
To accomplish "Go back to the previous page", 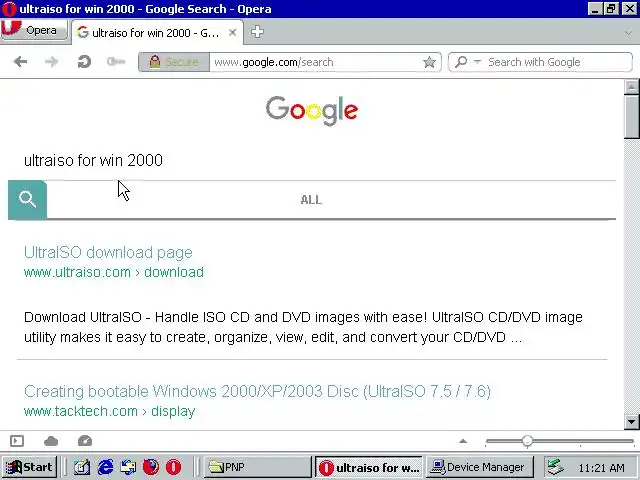I will point(20,62).
